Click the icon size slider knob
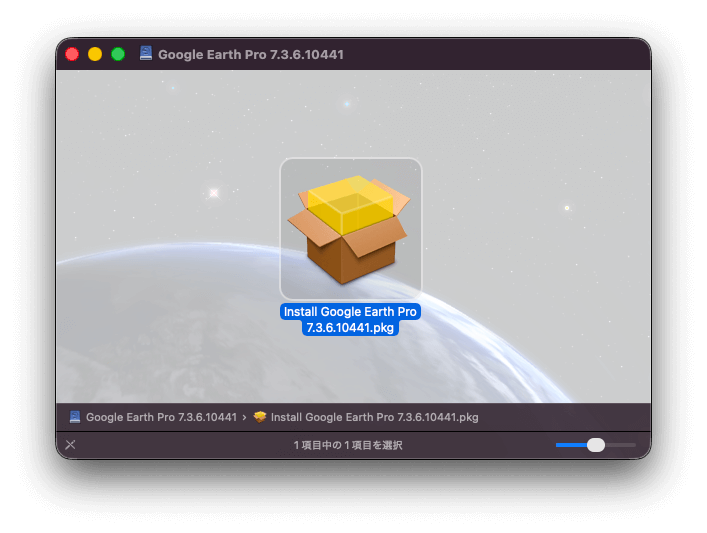The height and width of the screenshot is (533, 707). (x=596, y=445)
